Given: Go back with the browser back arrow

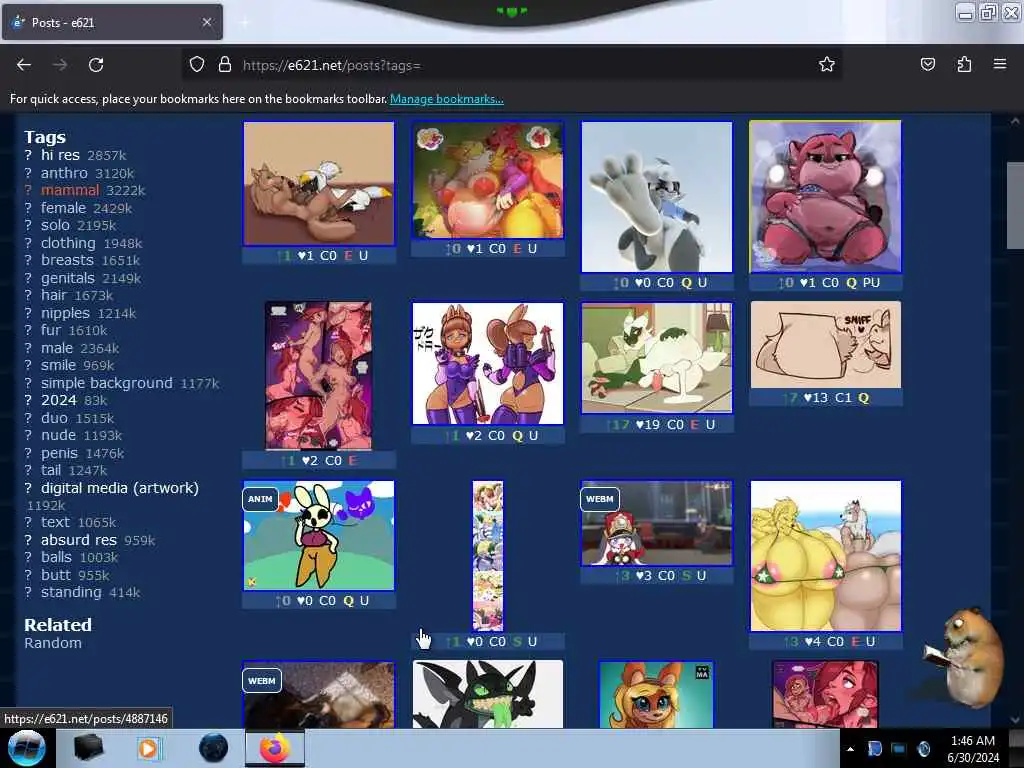Looking at the screenshot, I should 24,65.
